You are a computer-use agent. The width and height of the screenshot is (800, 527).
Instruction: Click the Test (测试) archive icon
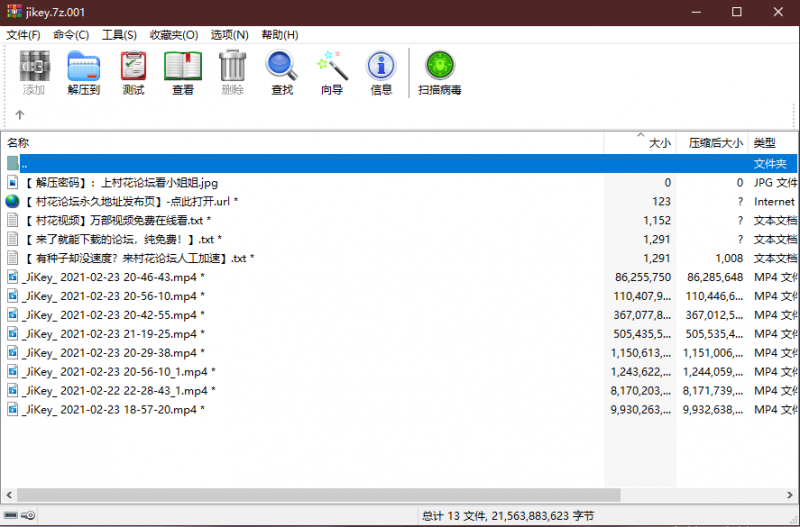point(133,73)
